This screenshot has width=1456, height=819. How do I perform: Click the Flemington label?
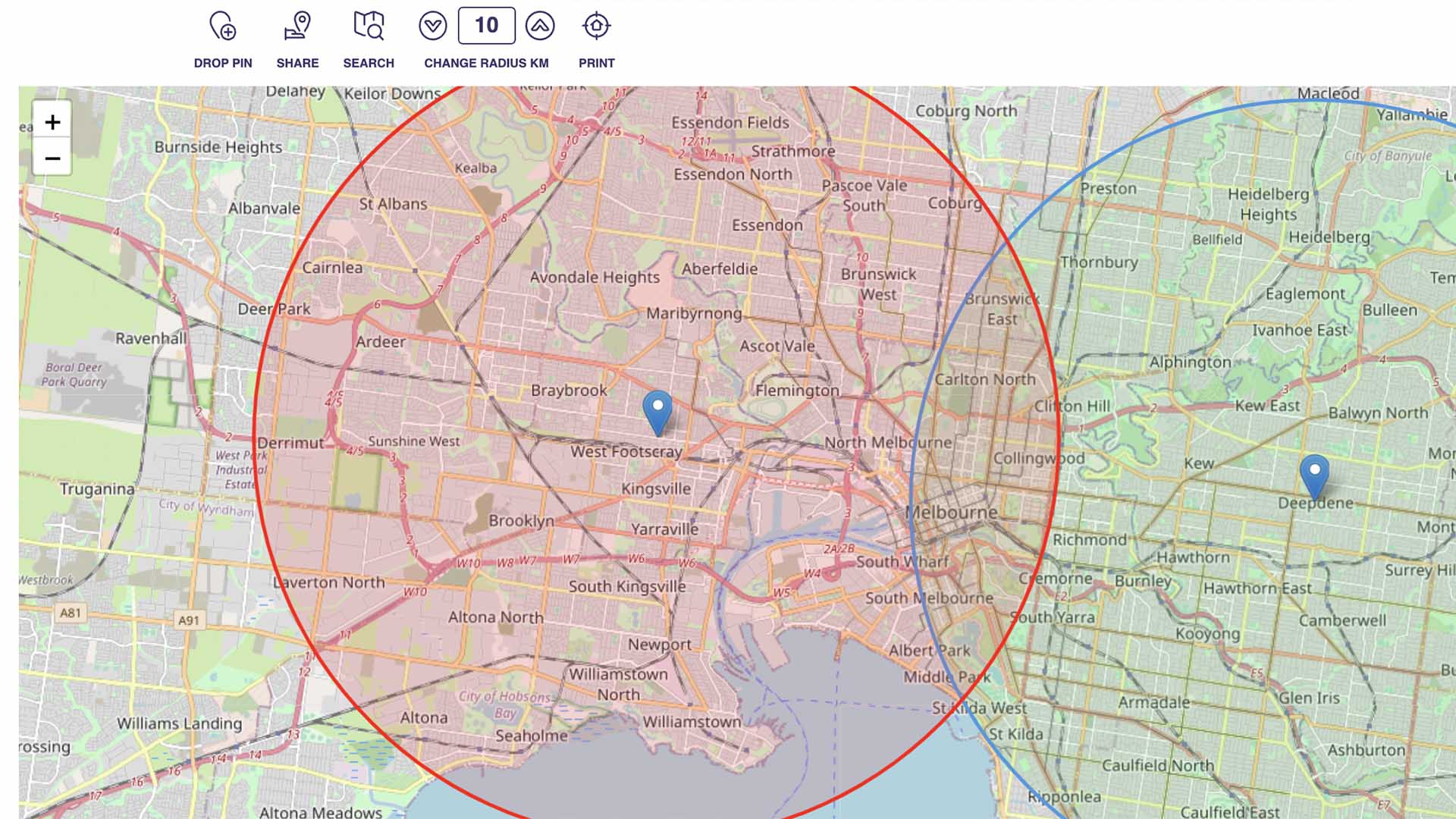[797, 391]
